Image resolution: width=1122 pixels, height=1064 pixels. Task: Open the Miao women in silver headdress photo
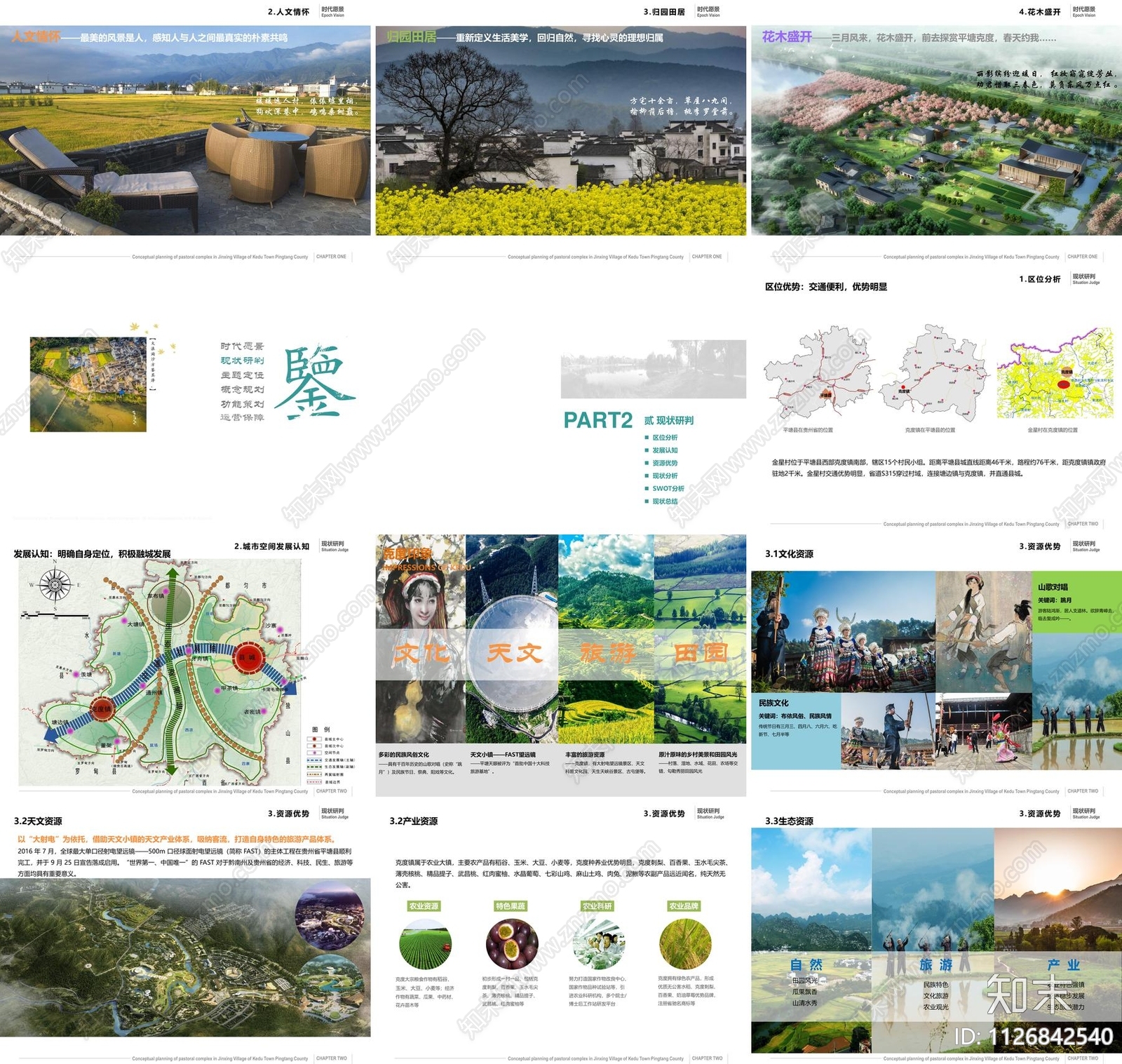tap(843, 631)
